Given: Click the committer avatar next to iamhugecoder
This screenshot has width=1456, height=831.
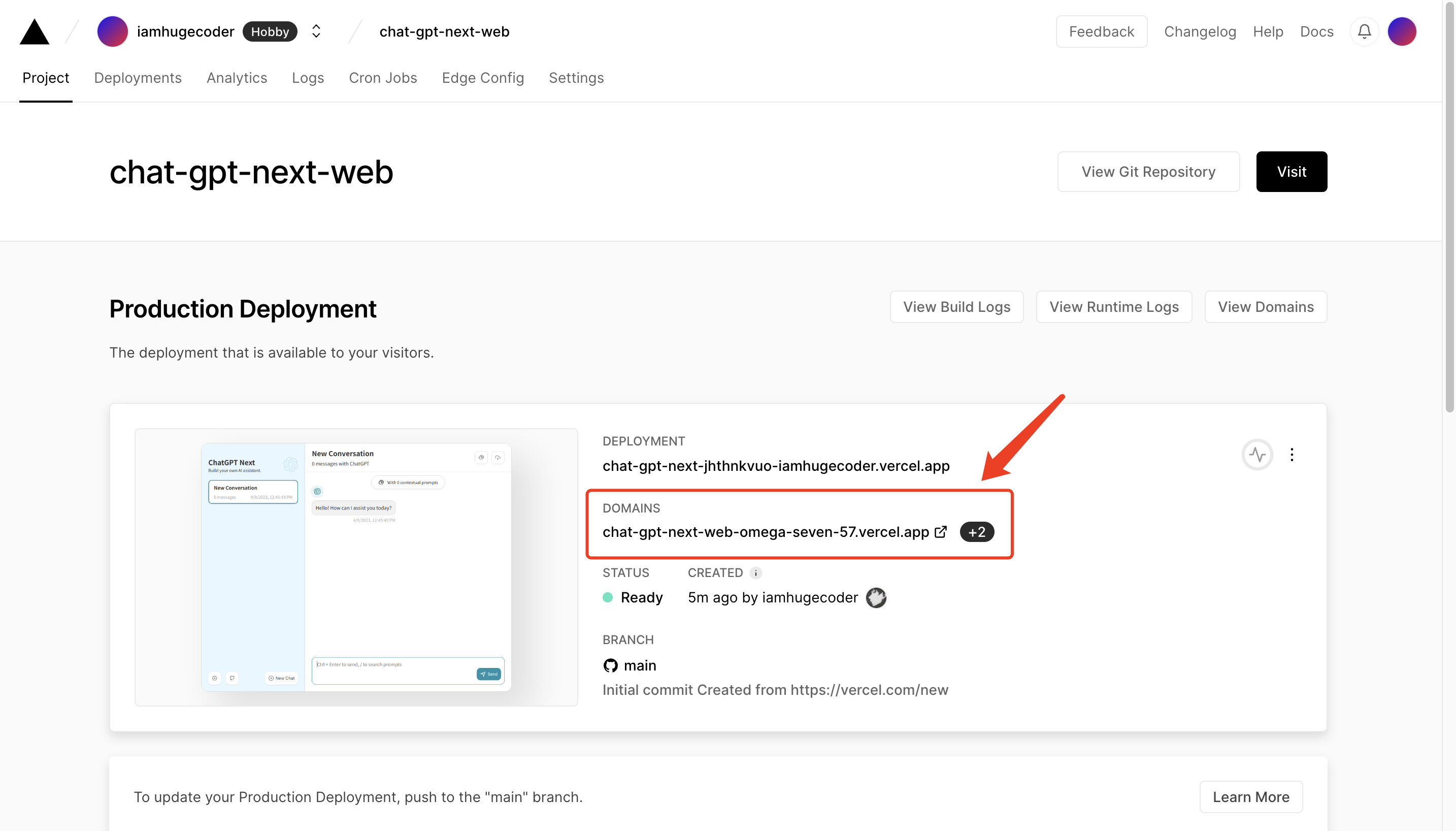Looking at the screenshot, I should [876, 597].
